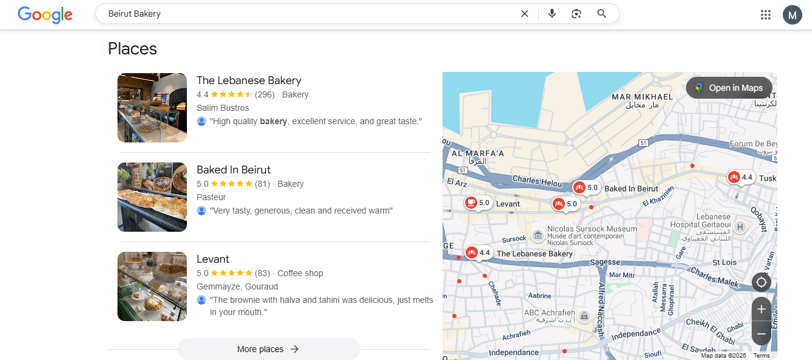Open the Google apps grid
The image size is (812, 360).
(765, 15)
